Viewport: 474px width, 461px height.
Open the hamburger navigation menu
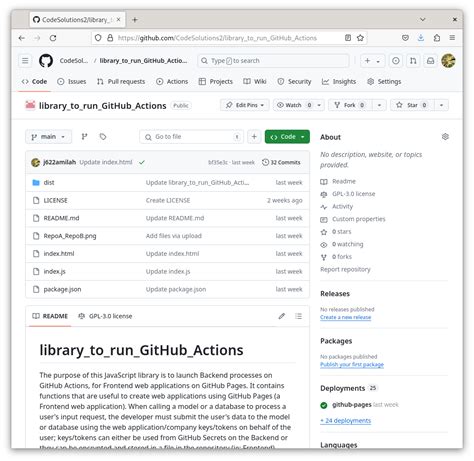(25, 61)
